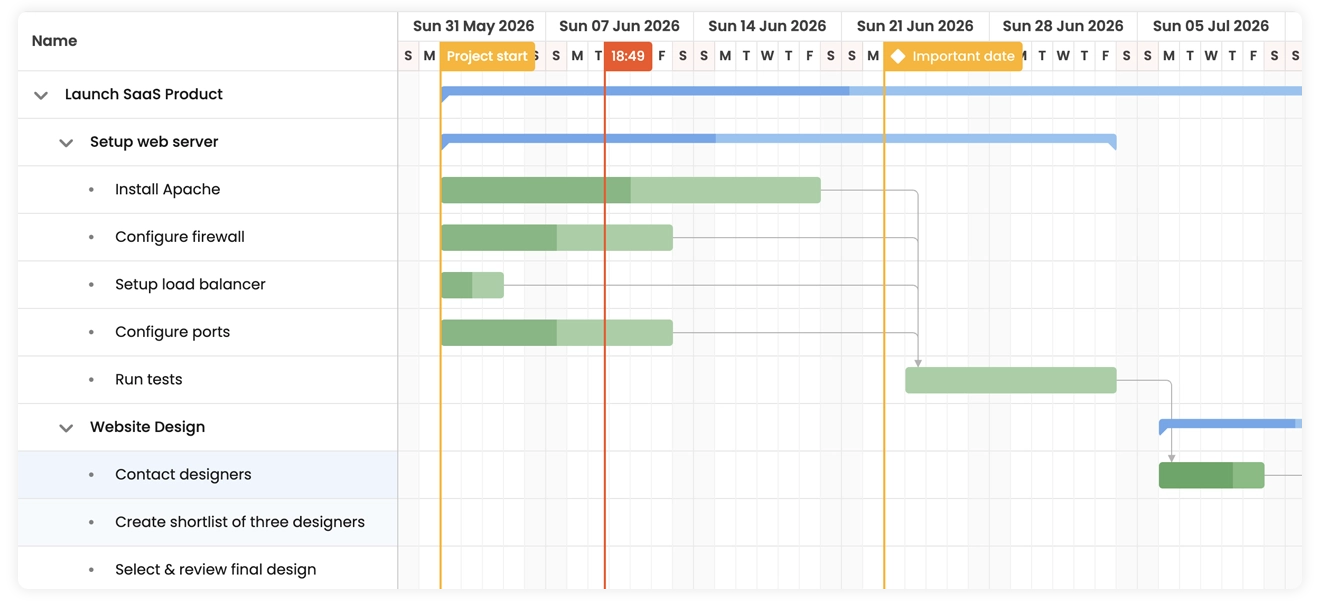Click the Configure firewall task bar

click(557, 237)
